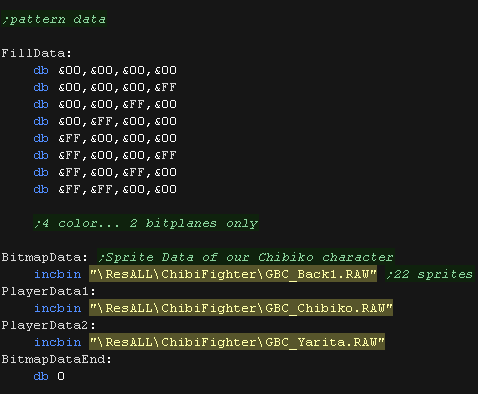The width and height of the screenshot is (478, 394).
Task: Click the 'Sprite Data of our Chibiko character' comment
Action: pos(246,257)
